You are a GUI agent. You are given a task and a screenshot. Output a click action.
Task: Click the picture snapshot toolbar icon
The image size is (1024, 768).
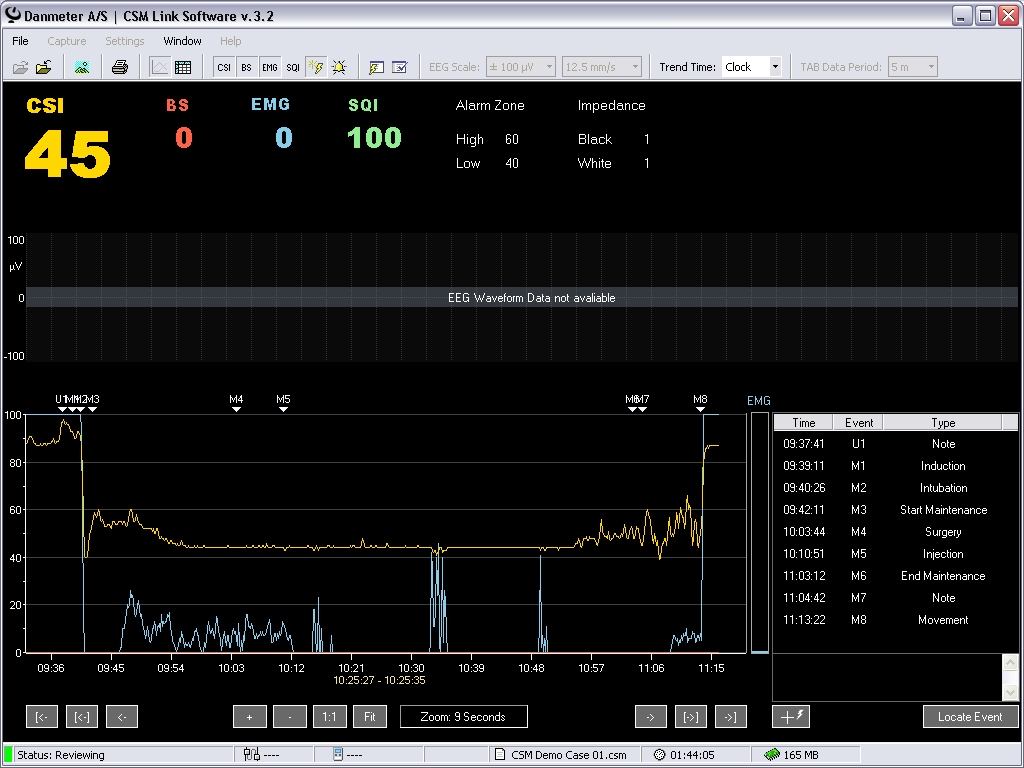81,67
